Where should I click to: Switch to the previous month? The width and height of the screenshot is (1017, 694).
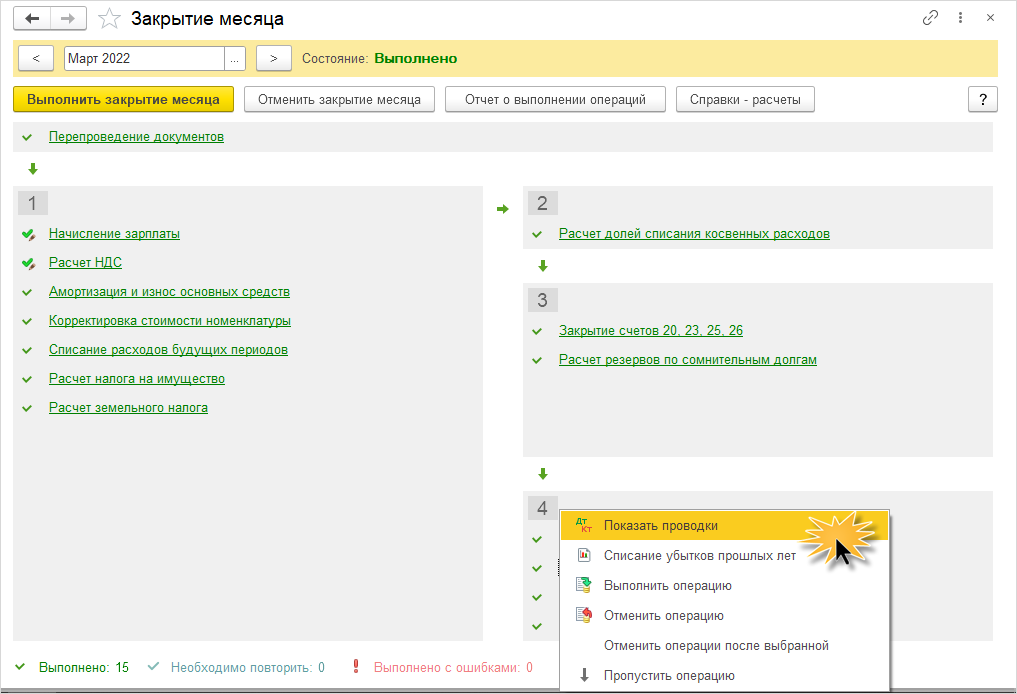36,59
